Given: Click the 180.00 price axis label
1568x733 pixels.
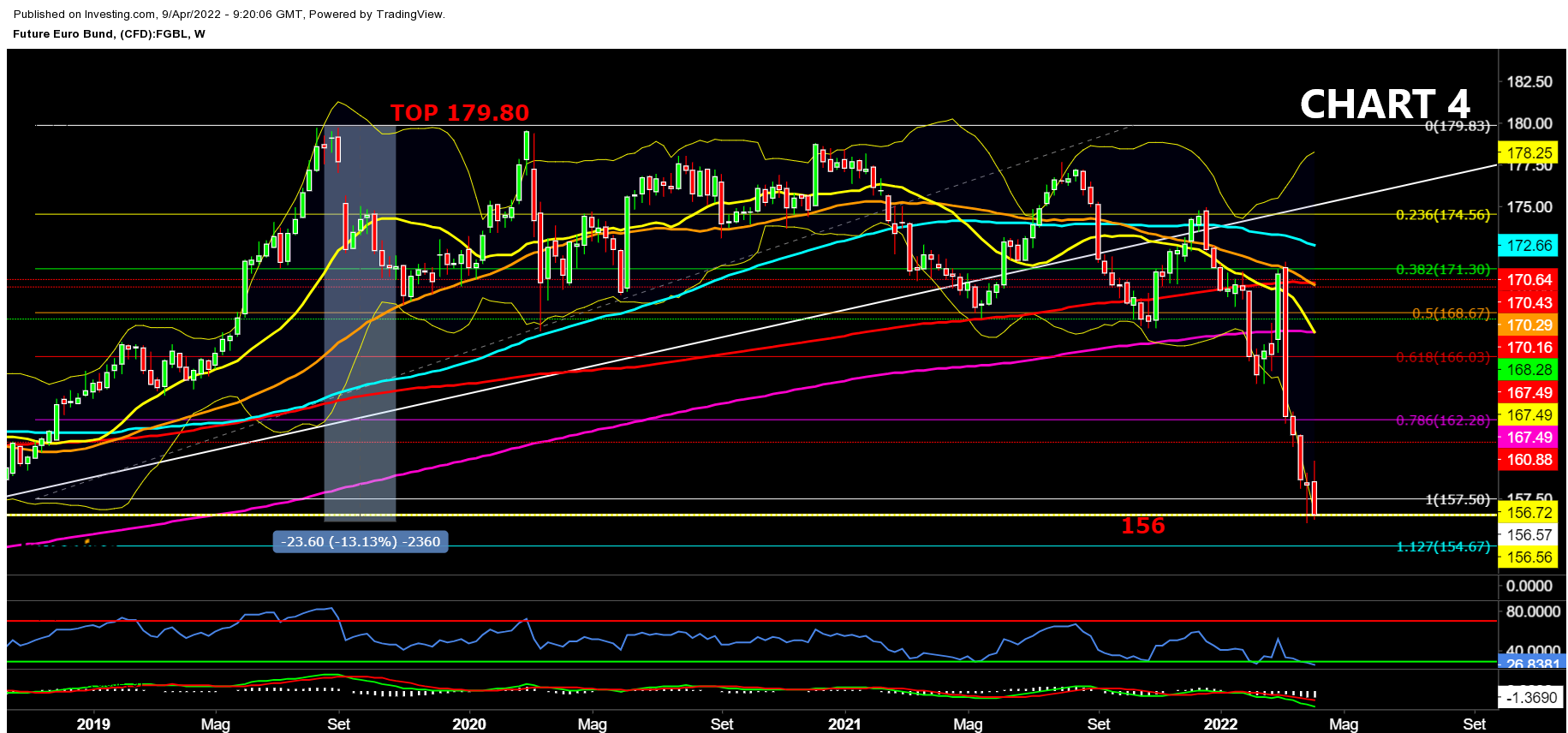Looking at the screenshot, I should (x=1529, y=123).
